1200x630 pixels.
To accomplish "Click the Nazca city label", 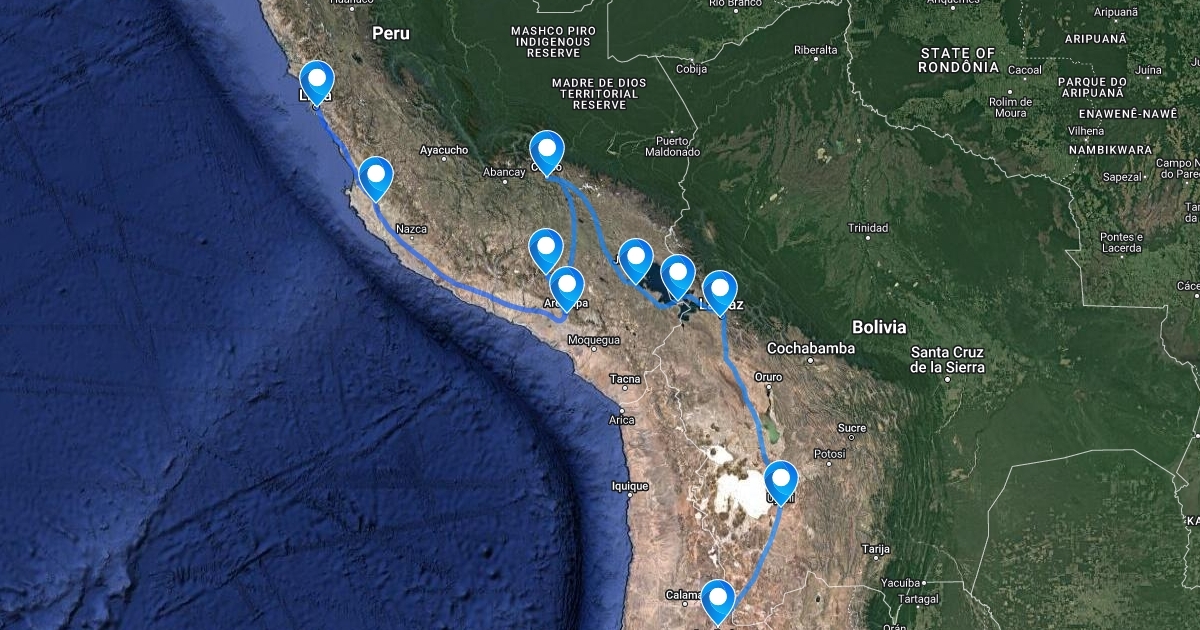I will click(x=412, y=229).
